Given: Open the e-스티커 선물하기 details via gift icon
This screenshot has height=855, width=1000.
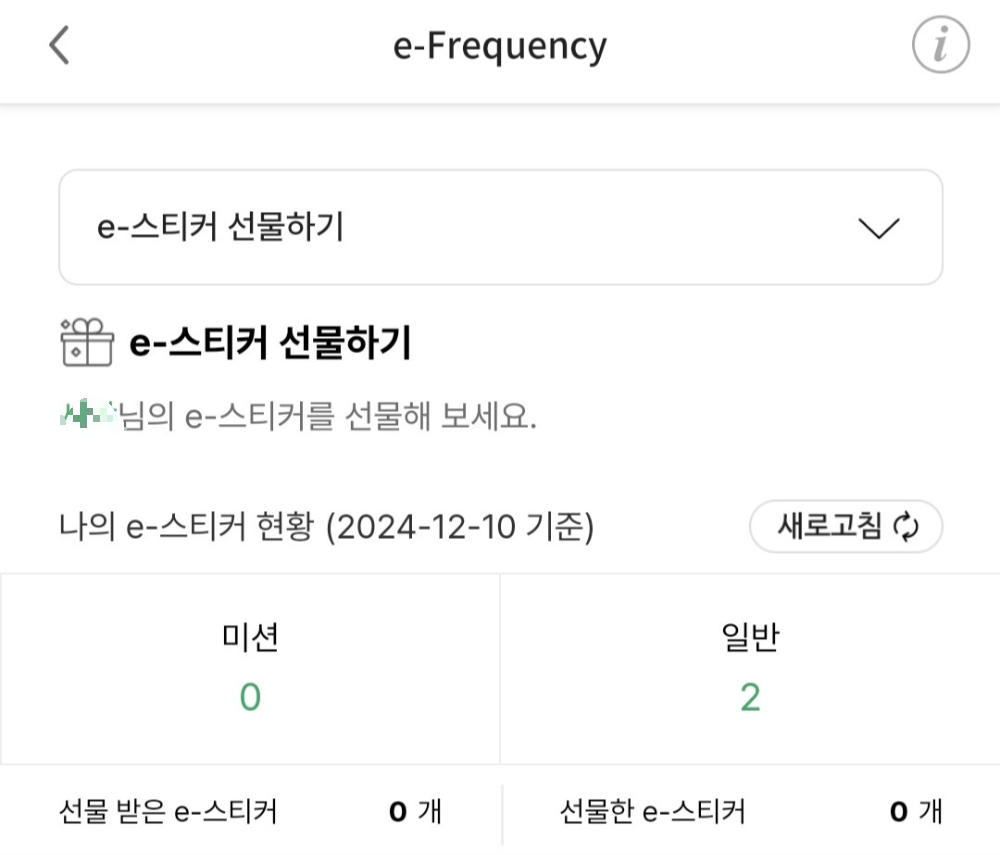Looking at the screenshot, I should point(85,340).
